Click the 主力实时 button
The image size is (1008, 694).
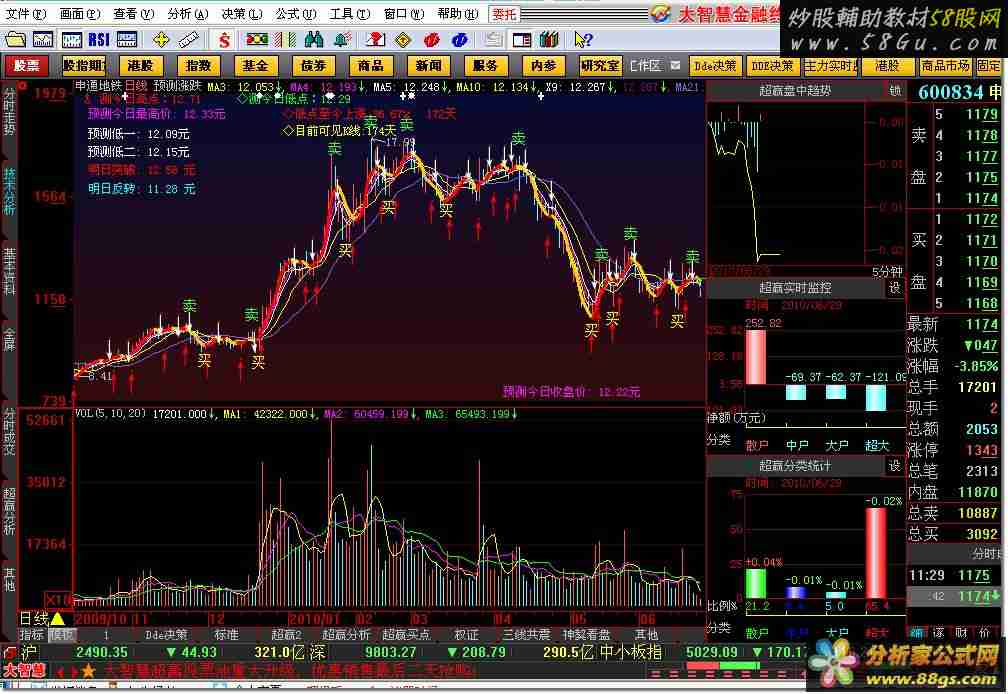coord(830,66)
